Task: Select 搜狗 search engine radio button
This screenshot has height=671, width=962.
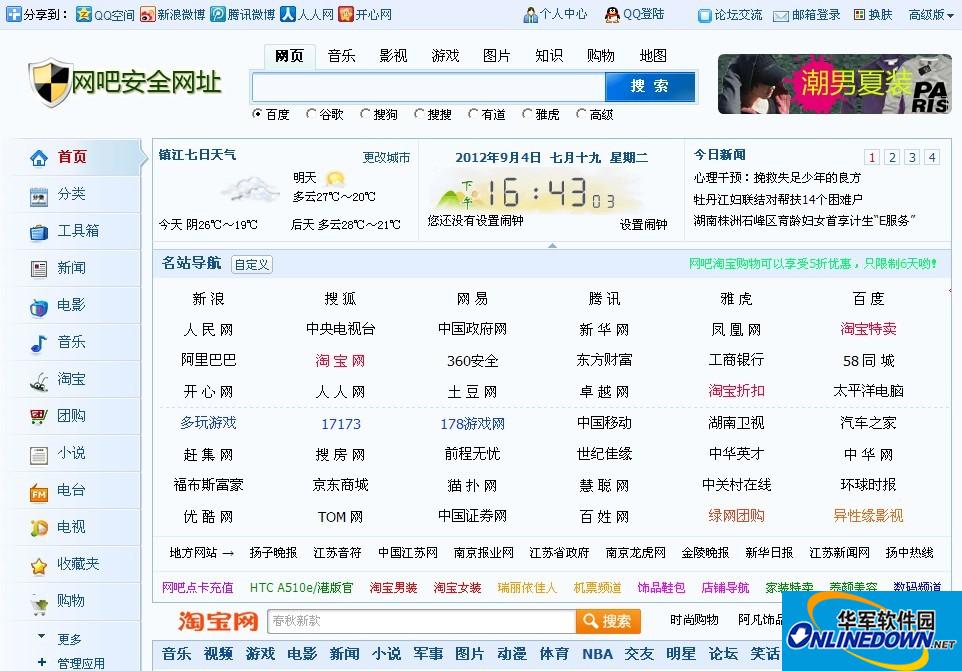Action: pos(365,113)
